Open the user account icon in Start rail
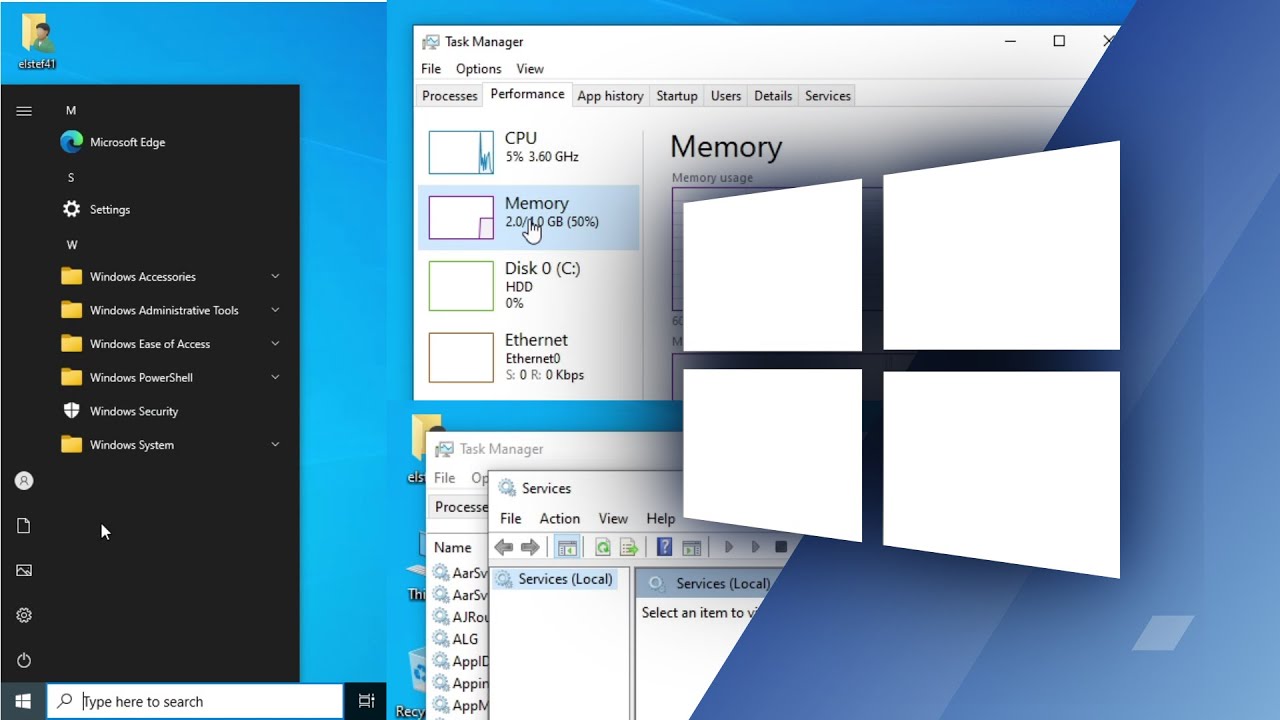The image size is (1280, 720). (x=24, y=481)
